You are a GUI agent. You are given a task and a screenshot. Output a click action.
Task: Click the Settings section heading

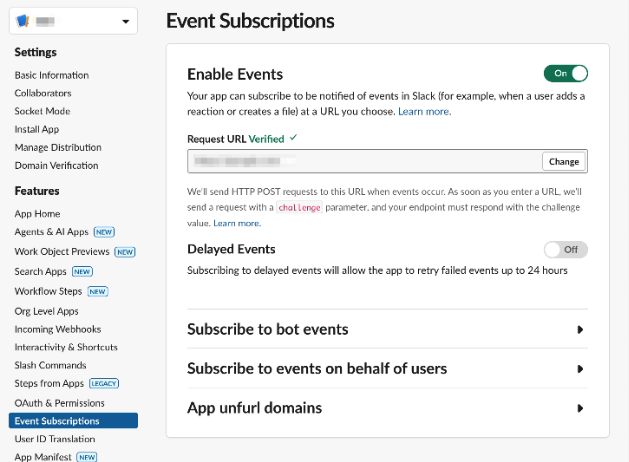tap(36, 52)
